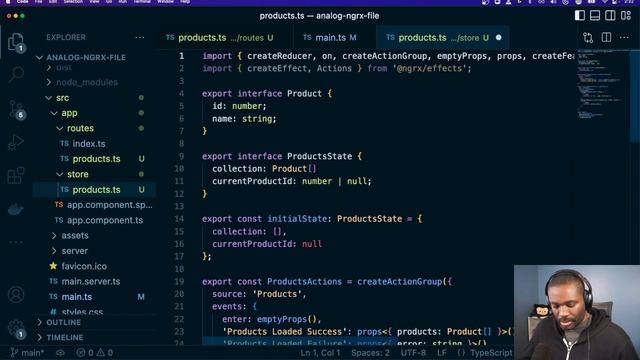Open Source Control view with 5 changes
Image resolution: width=640 pixels, height=360 pixels.
16,109
